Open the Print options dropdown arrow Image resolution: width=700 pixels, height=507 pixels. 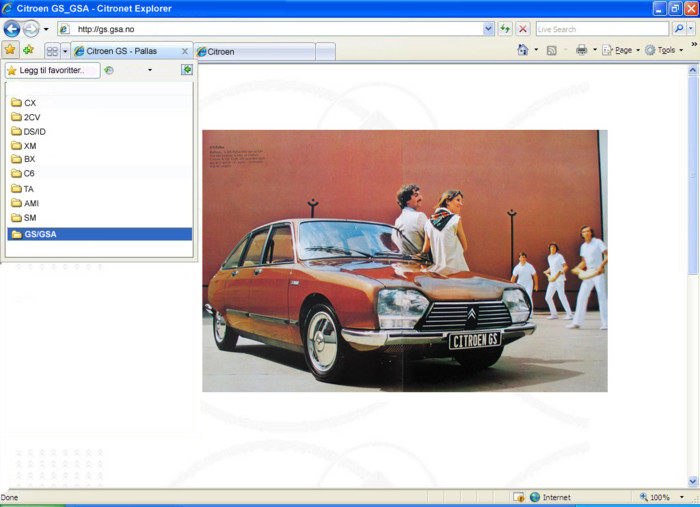click(x=595, y=50)
